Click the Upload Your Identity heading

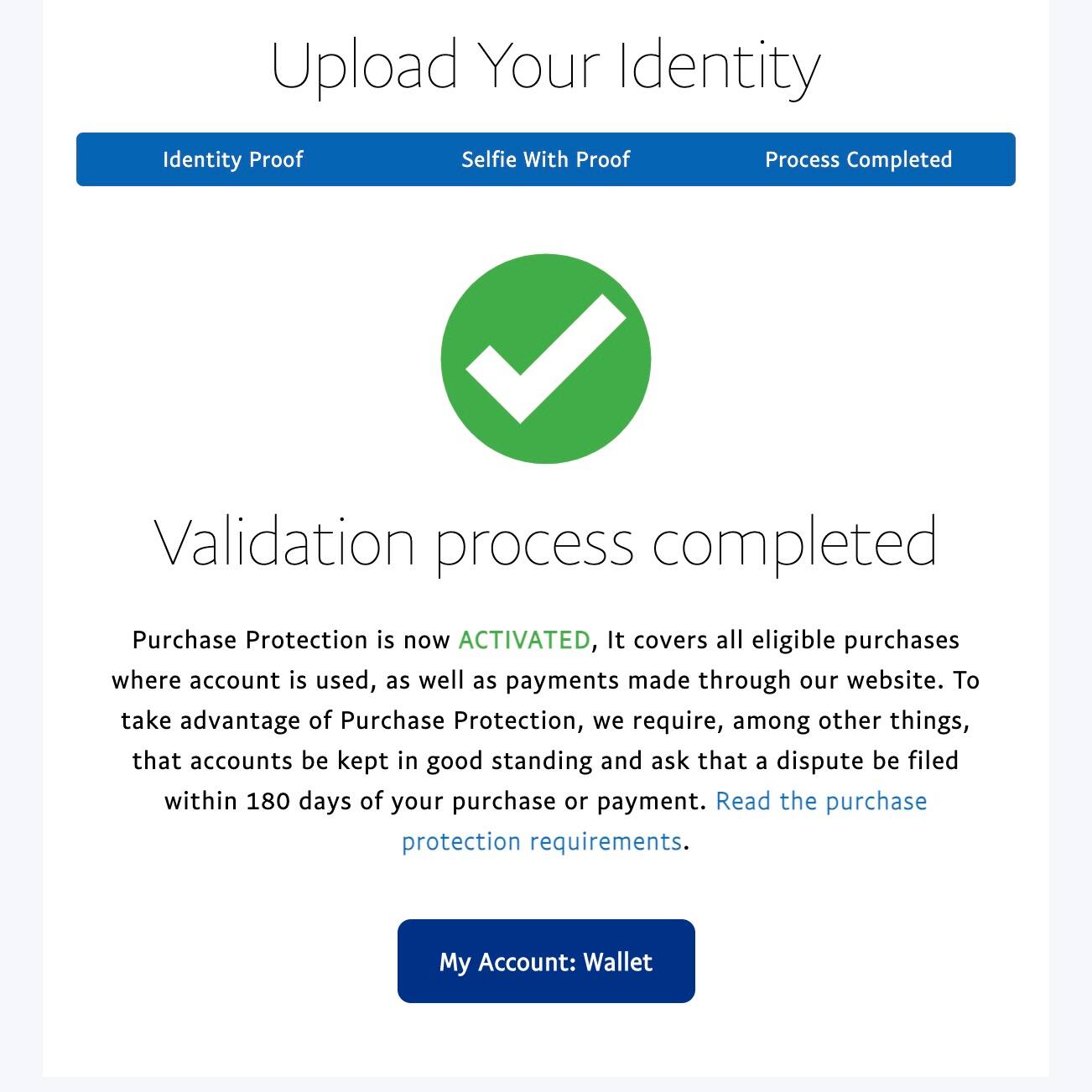coord(545,67)
